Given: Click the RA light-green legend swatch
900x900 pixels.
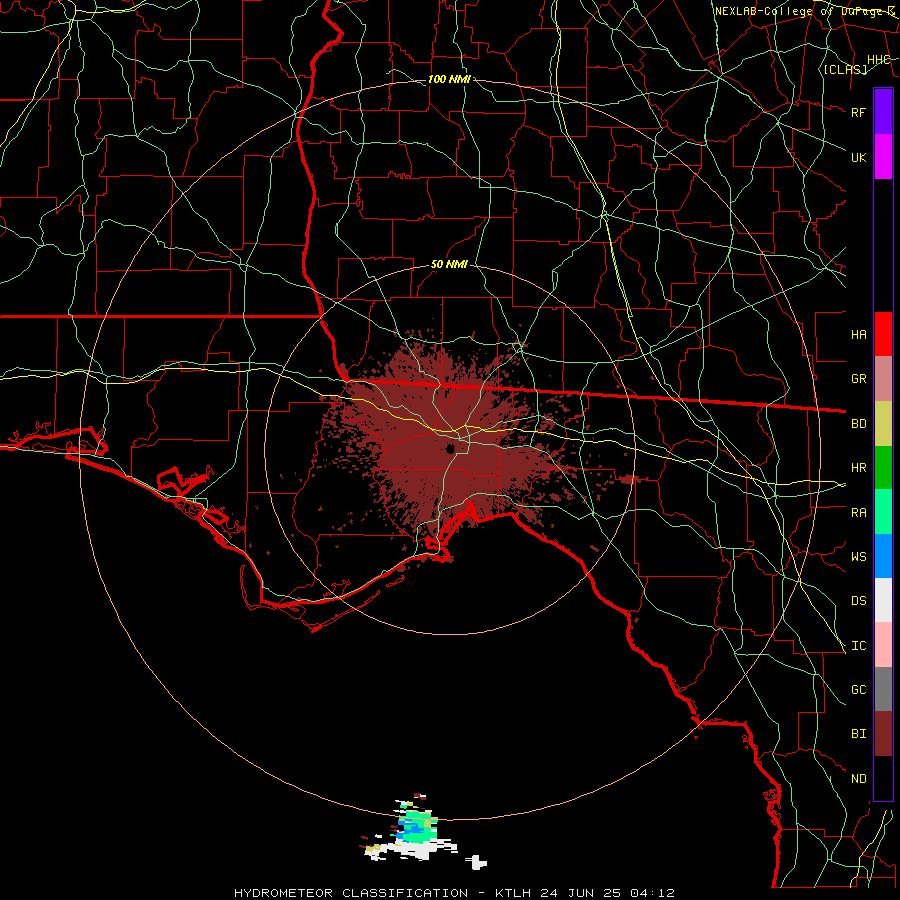Looking at the screenshot, I should [x=883, y=512].
